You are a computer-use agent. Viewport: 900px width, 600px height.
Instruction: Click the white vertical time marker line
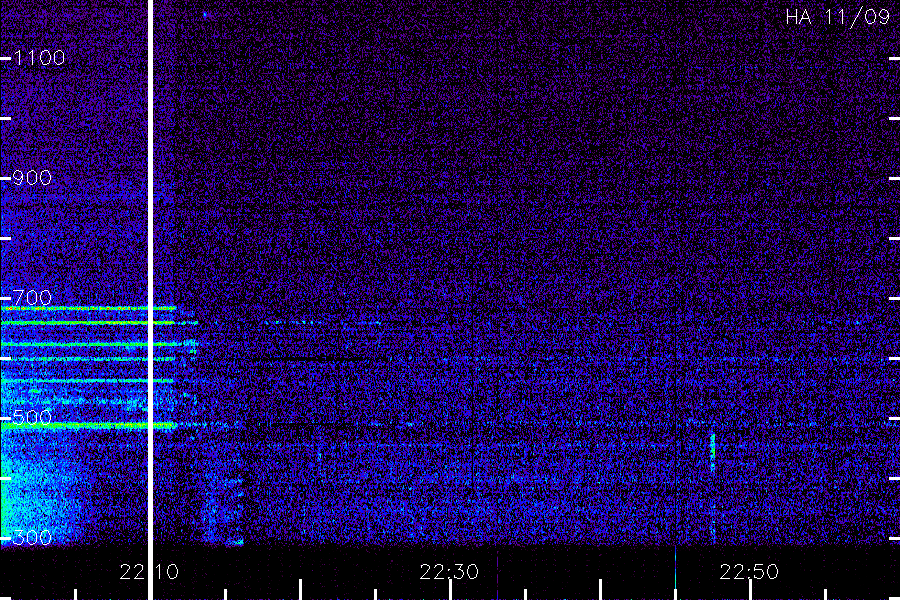pos(151,300)
